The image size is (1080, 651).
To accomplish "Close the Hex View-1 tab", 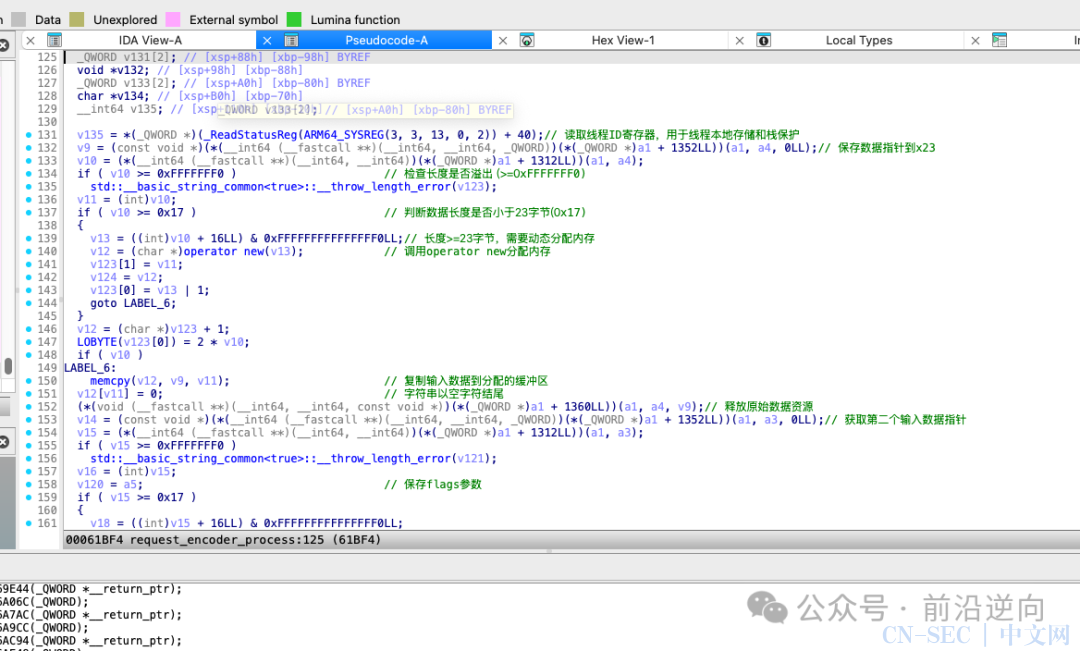I will click(503, 41).
